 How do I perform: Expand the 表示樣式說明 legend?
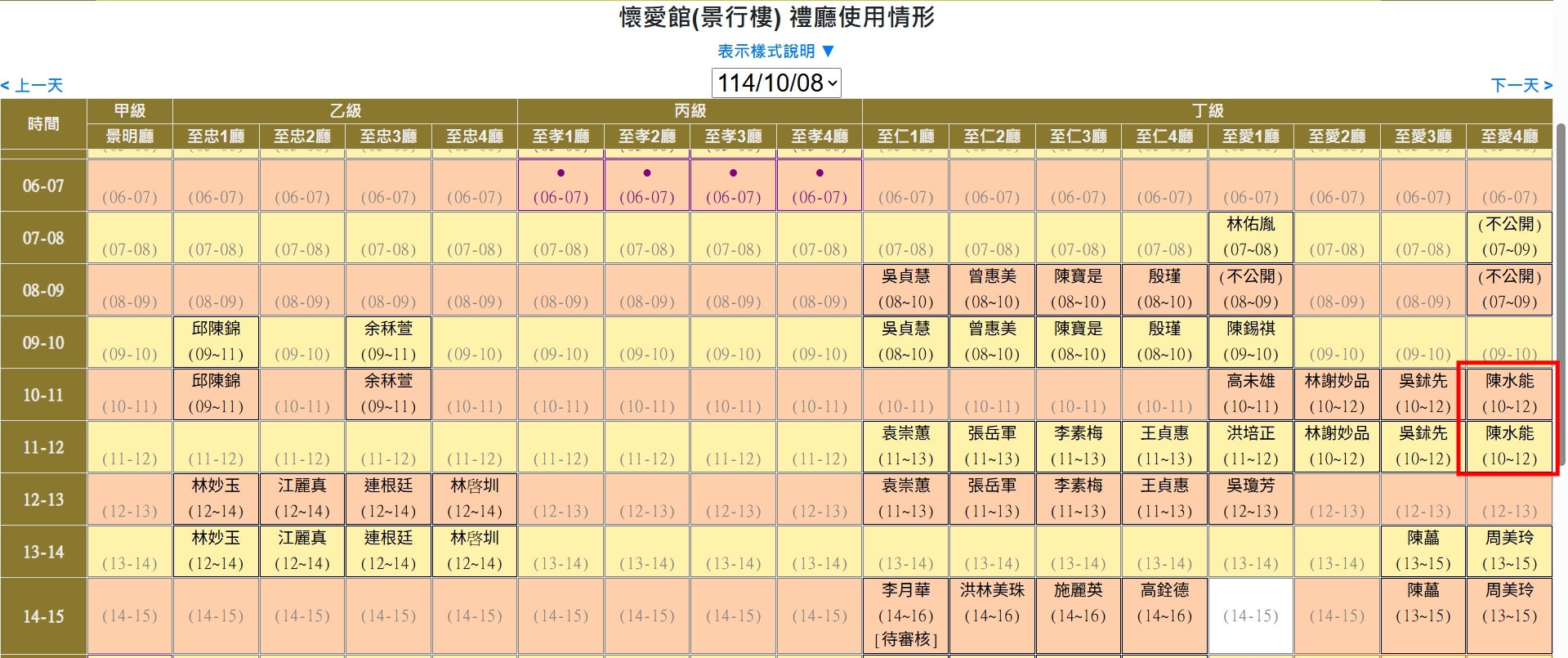click(775, 51)
